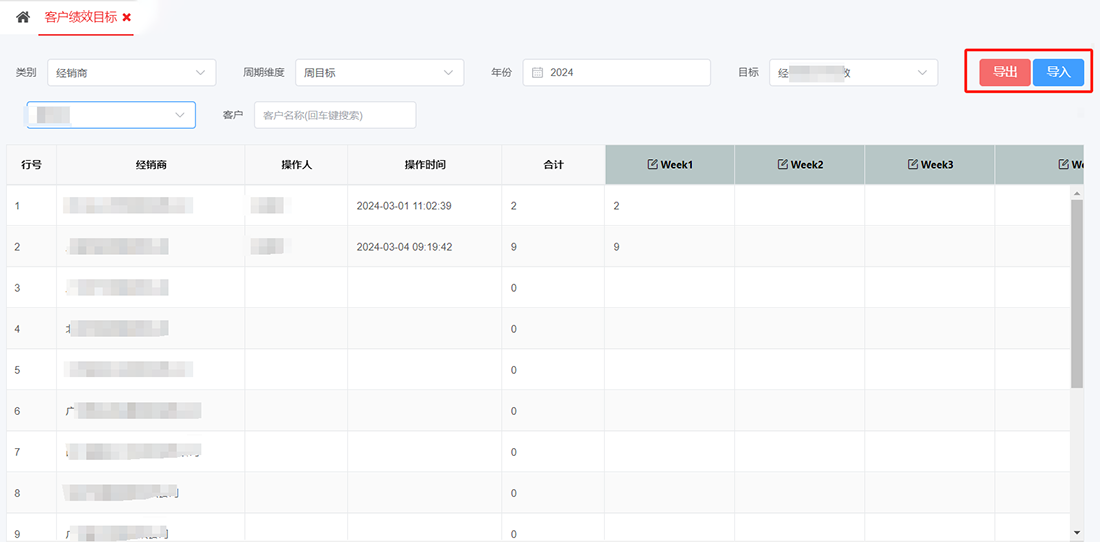Open the 类别 dropdown showing 经销商

click(x=131, y=73)
